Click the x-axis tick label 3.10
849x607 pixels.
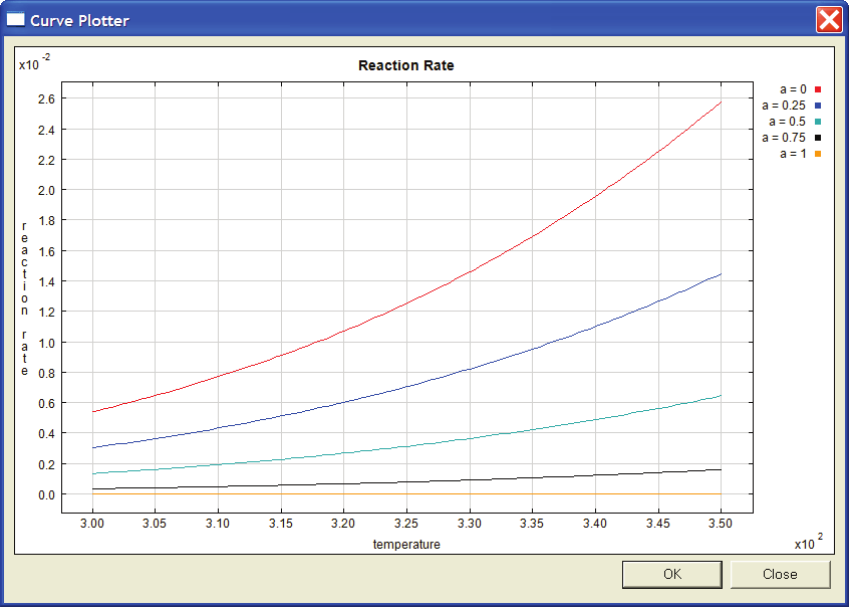pos(218,524)
